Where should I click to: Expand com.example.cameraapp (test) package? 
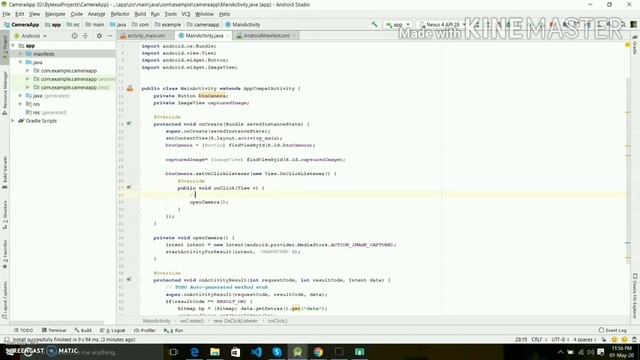(28, 87)
